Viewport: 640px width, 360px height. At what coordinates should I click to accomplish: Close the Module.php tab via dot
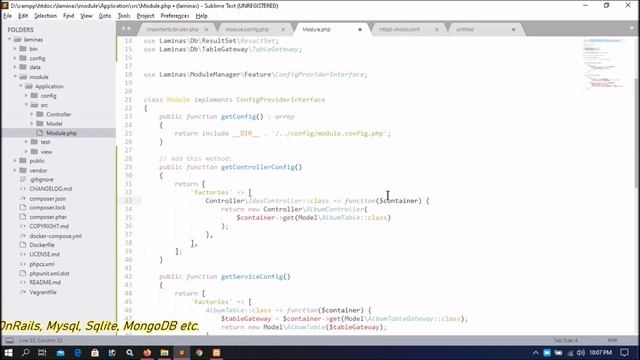tap(360, 29)
